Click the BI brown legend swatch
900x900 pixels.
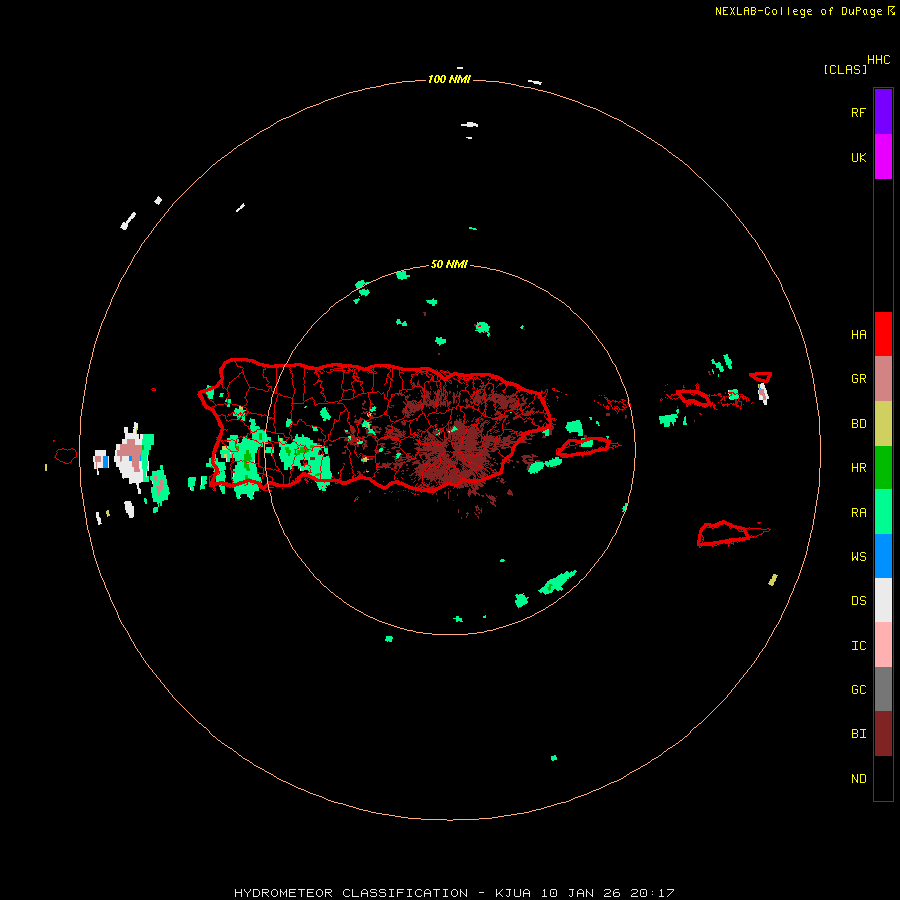pos(883,734)
